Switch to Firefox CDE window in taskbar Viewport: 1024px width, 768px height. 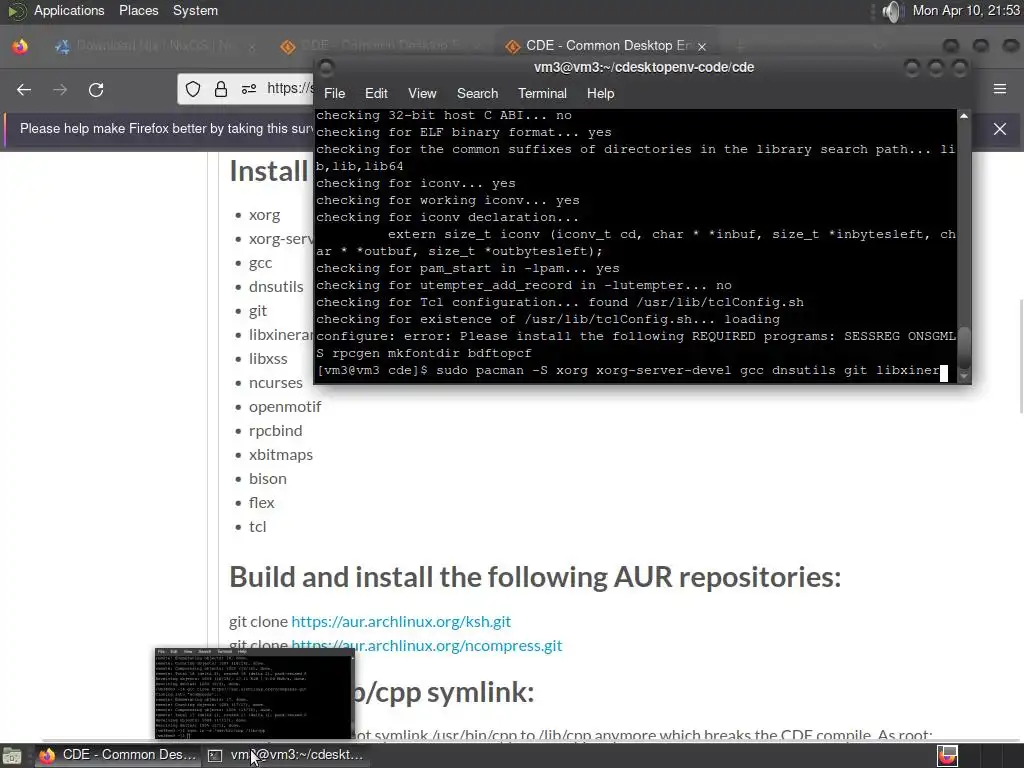118,755
